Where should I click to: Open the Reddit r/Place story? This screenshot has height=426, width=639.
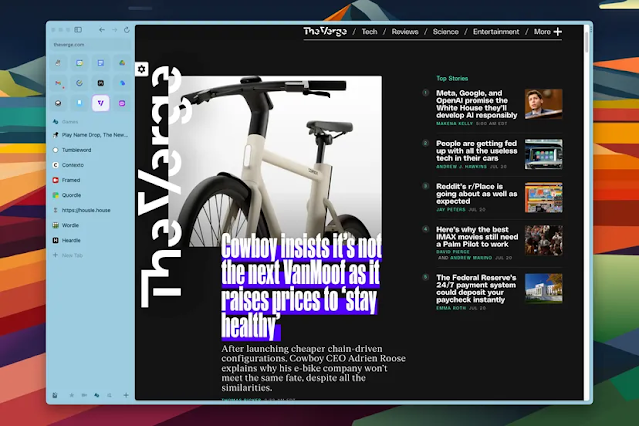[476, 194]
